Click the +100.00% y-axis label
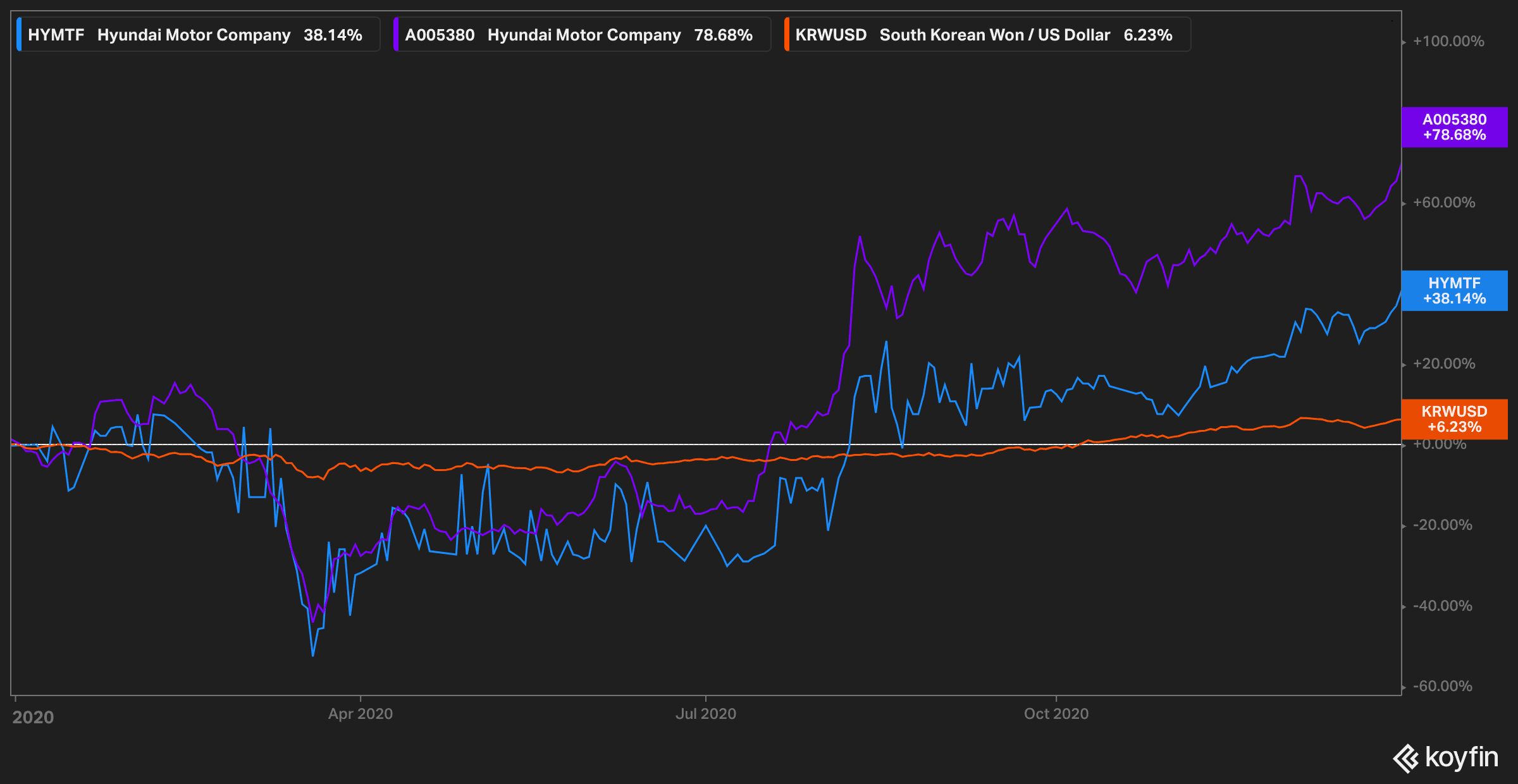1518x784 pixels. [x=1448, y=41]
